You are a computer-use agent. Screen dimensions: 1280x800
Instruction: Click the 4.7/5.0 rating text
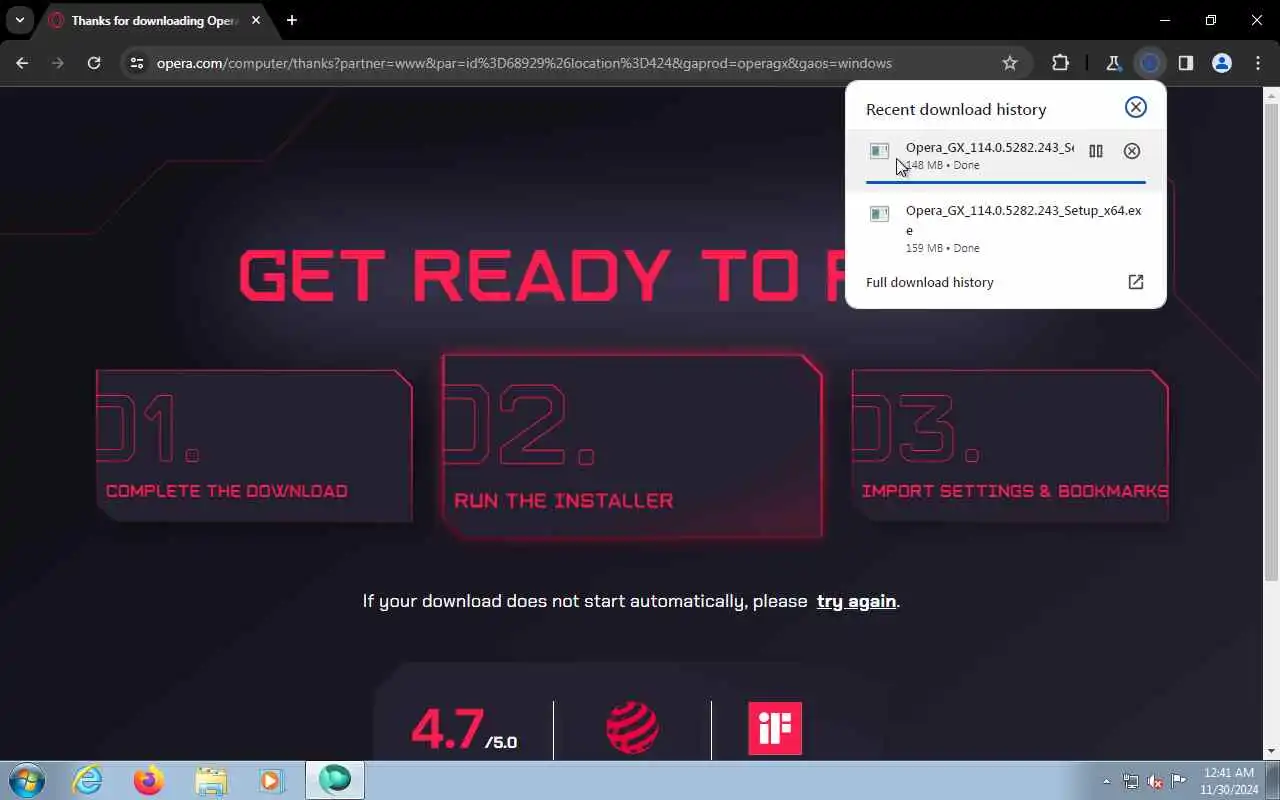point(464,729)
